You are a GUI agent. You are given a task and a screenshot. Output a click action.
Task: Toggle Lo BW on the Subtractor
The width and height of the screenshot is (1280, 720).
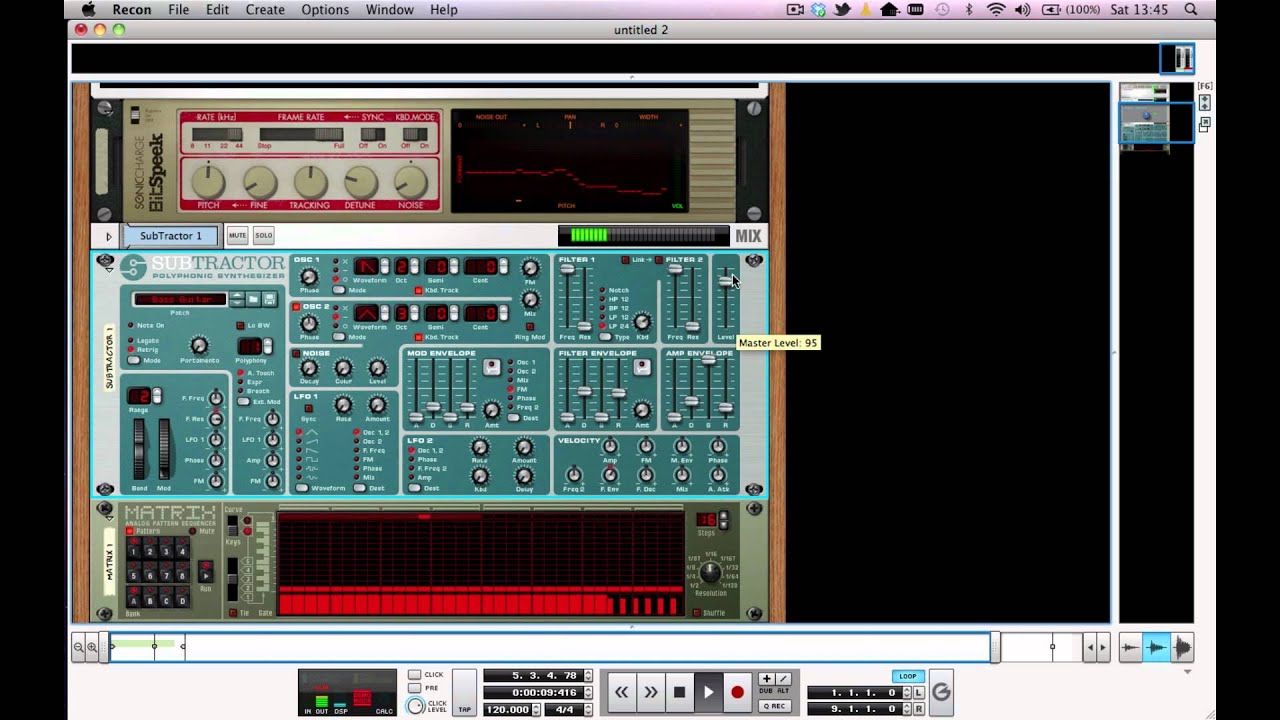(x=240, y=325)
